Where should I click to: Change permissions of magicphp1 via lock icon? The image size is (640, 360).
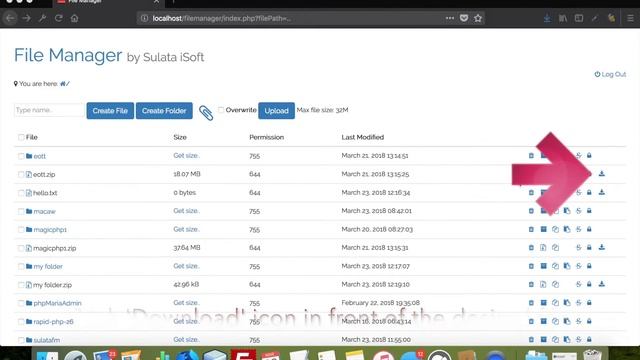[589, 229]
